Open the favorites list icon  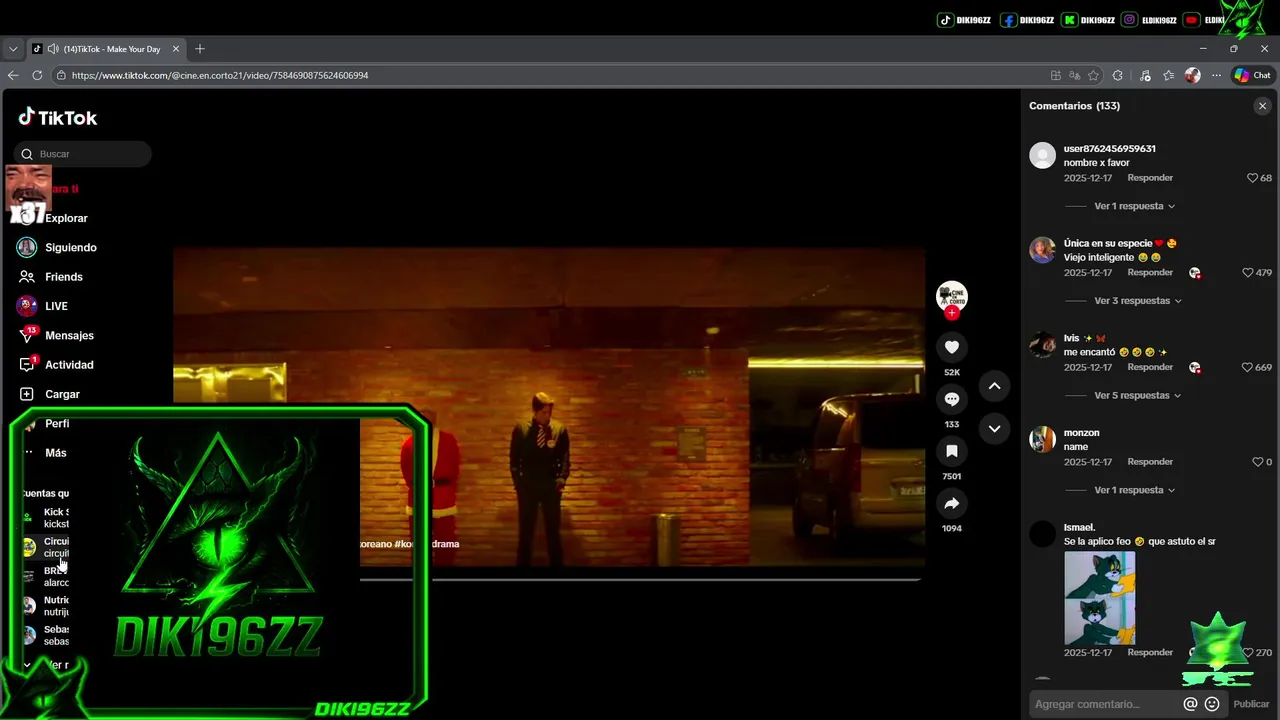coord(1169,75)
